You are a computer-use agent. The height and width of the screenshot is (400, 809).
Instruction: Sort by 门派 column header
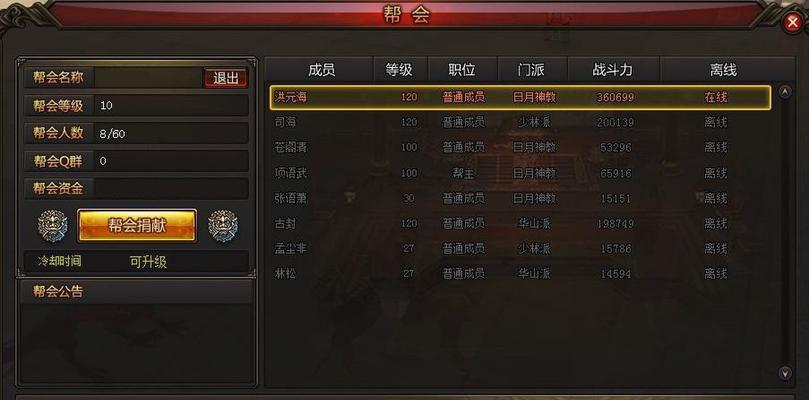point(532,70)
